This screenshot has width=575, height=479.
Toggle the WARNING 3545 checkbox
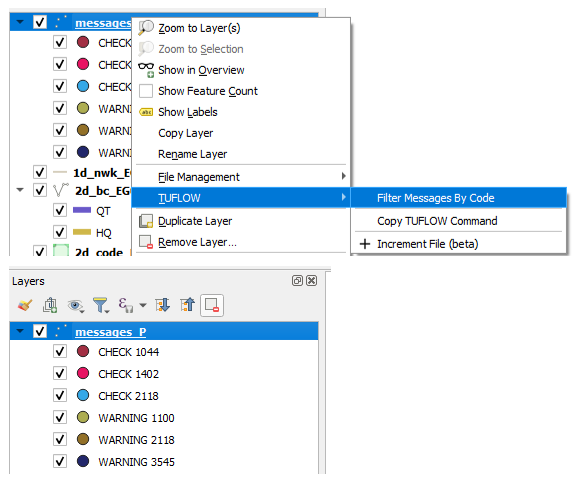pos(60,461)
